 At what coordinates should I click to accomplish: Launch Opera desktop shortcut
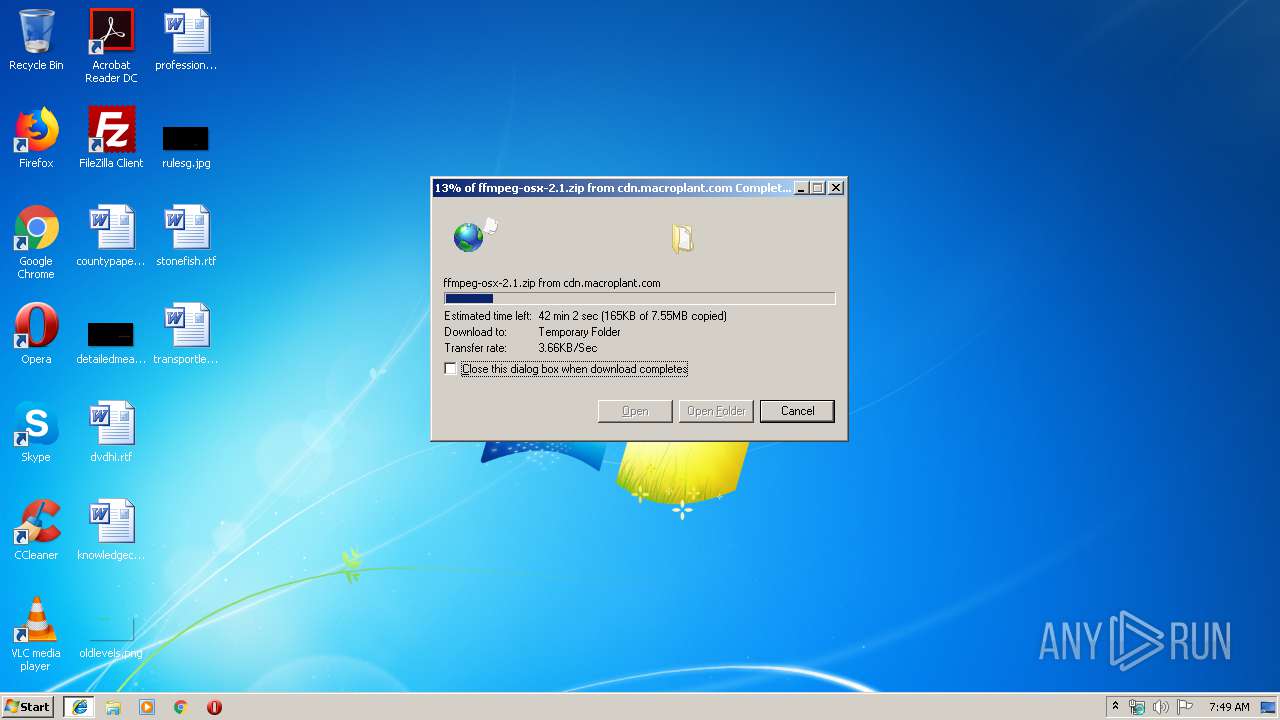tap(36, 335)
